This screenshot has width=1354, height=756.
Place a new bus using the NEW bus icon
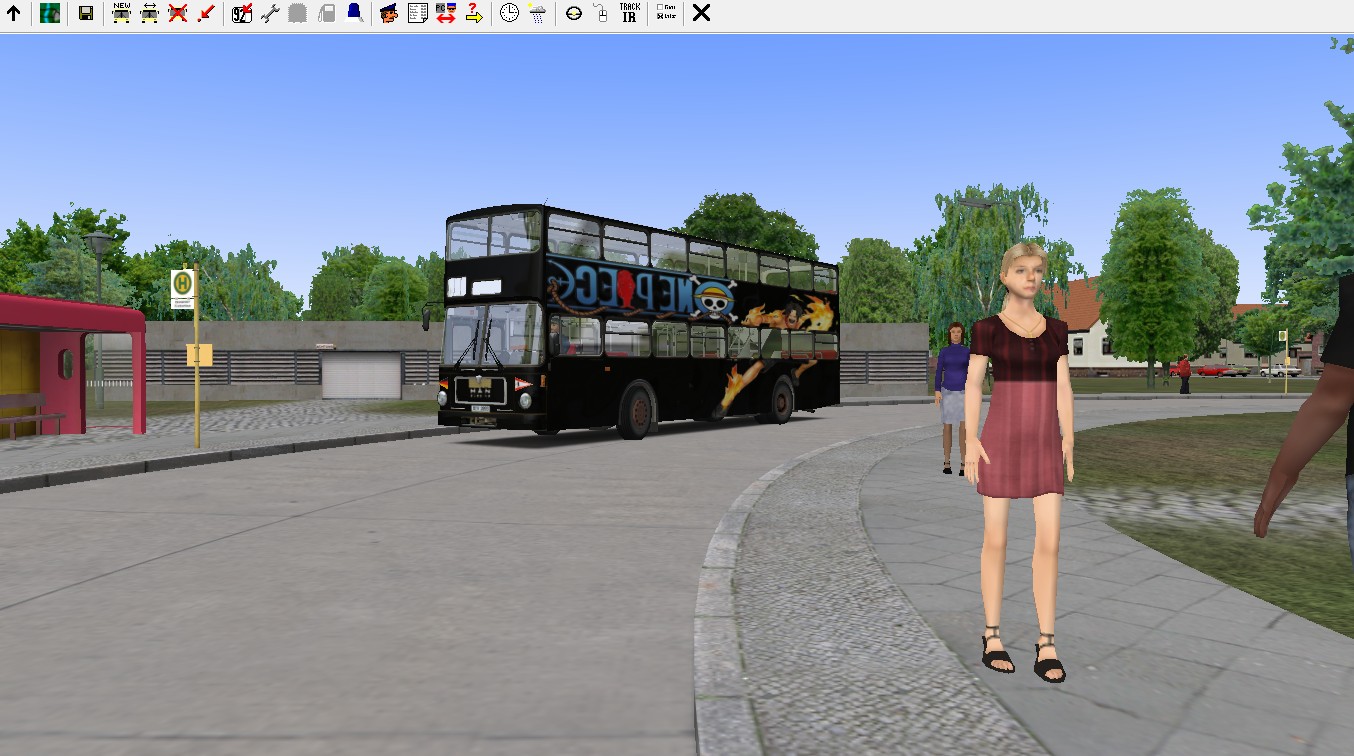pos(121,13)
